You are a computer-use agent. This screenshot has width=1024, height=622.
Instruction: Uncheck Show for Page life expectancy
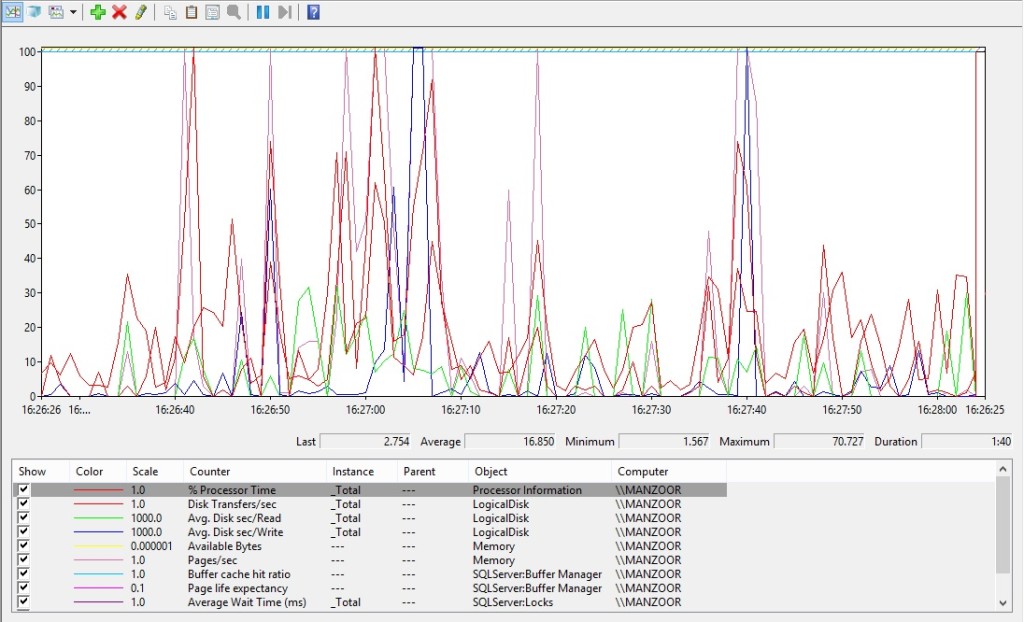tap(24, 588)
